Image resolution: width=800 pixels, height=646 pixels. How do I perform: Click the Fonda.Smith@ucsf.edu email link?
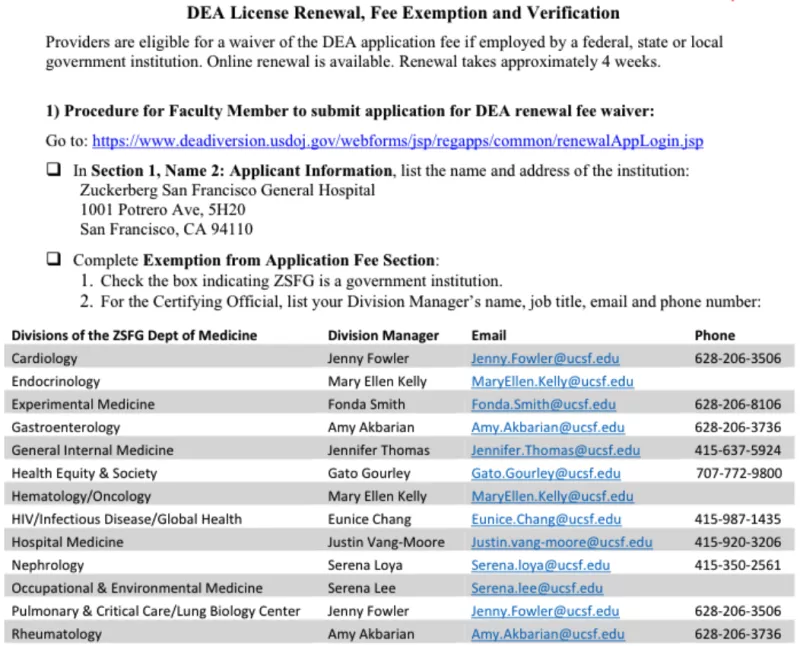click(543, 404)
